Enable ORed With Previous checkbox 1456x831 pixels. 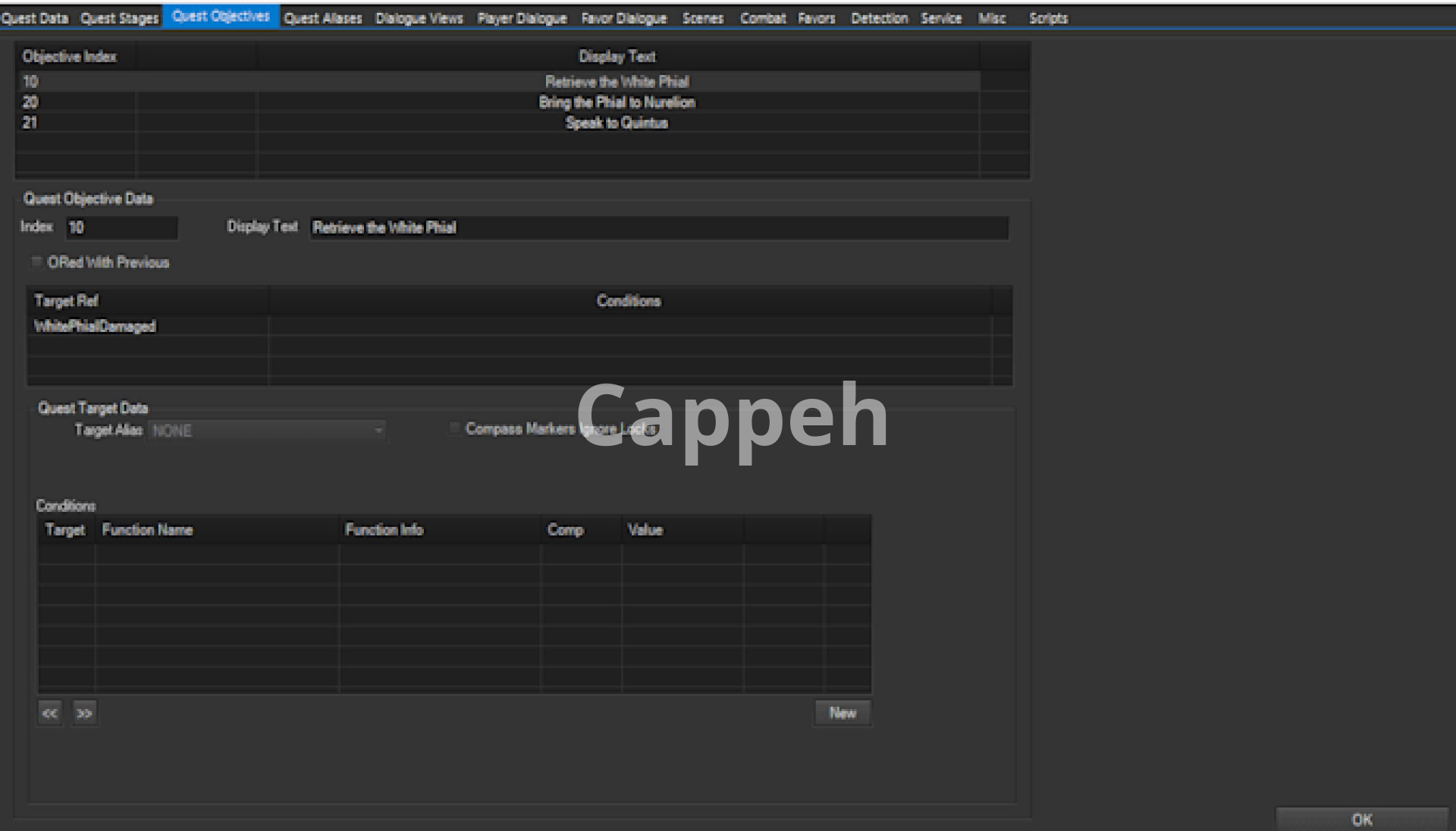point(36,262)
